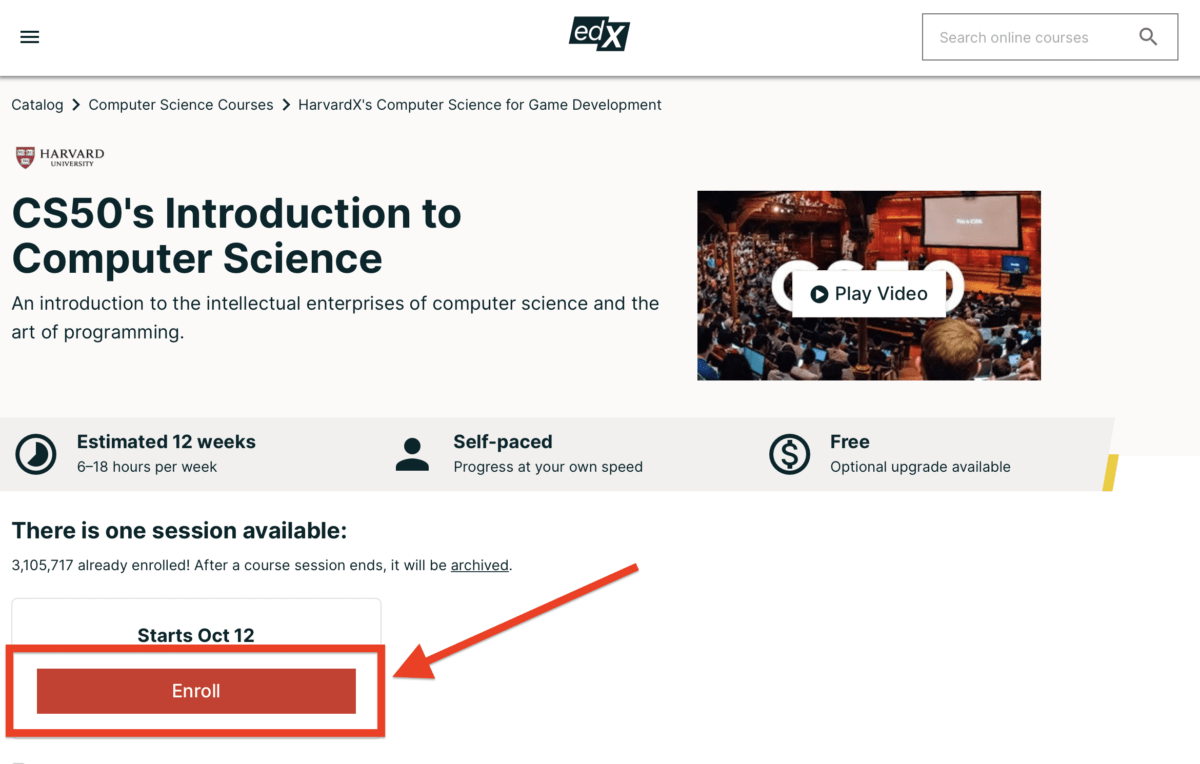Screen dimensions: 1200x764
Task: Click the search magnifier icon
Action: click(1148, 36)
